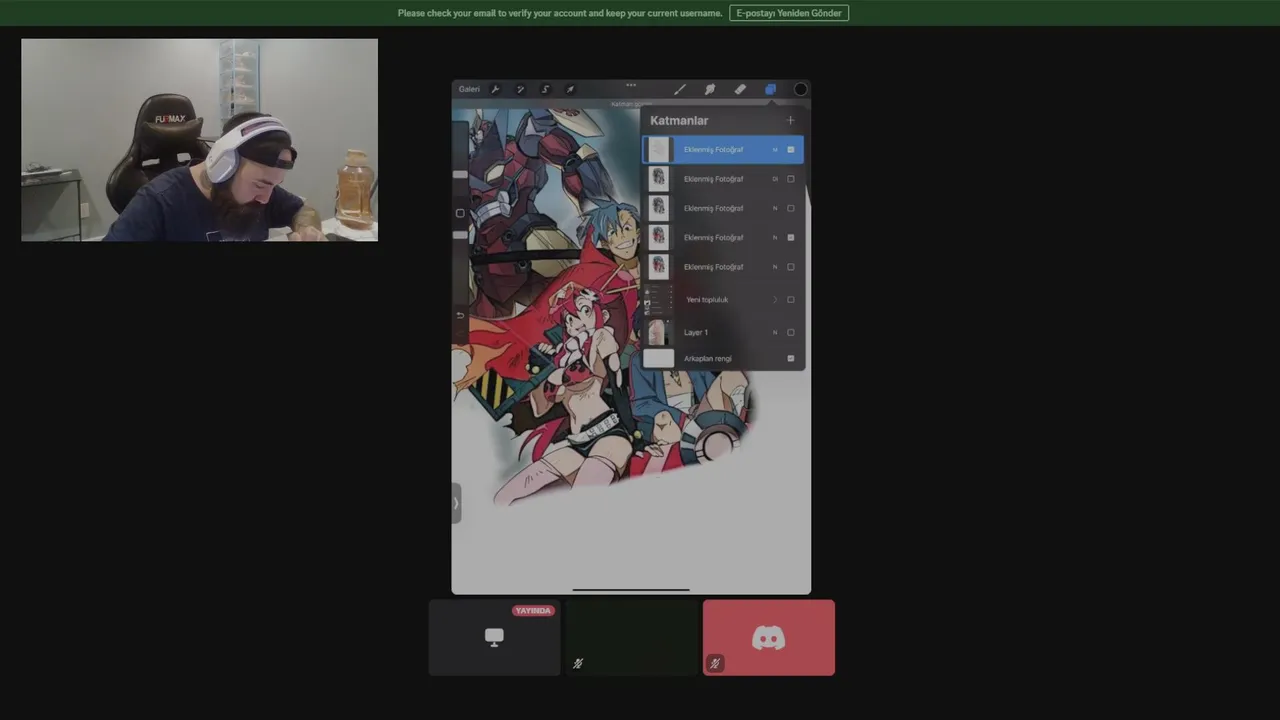The image size is (1280, 720).
Task: Expand the Yeni topluluk group chevron
Action: [775, 300]
